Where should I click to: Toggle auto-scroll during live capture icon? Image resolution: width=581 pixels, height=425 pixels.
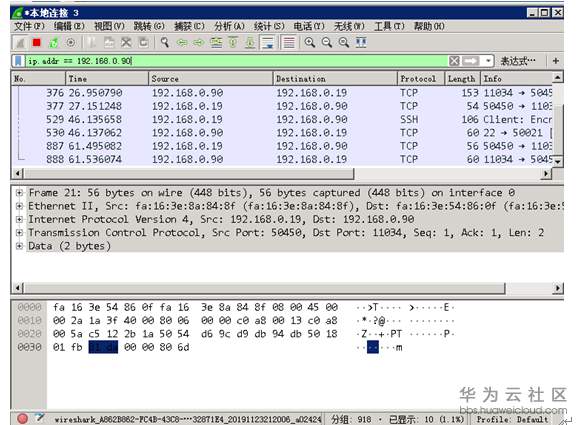267,43
